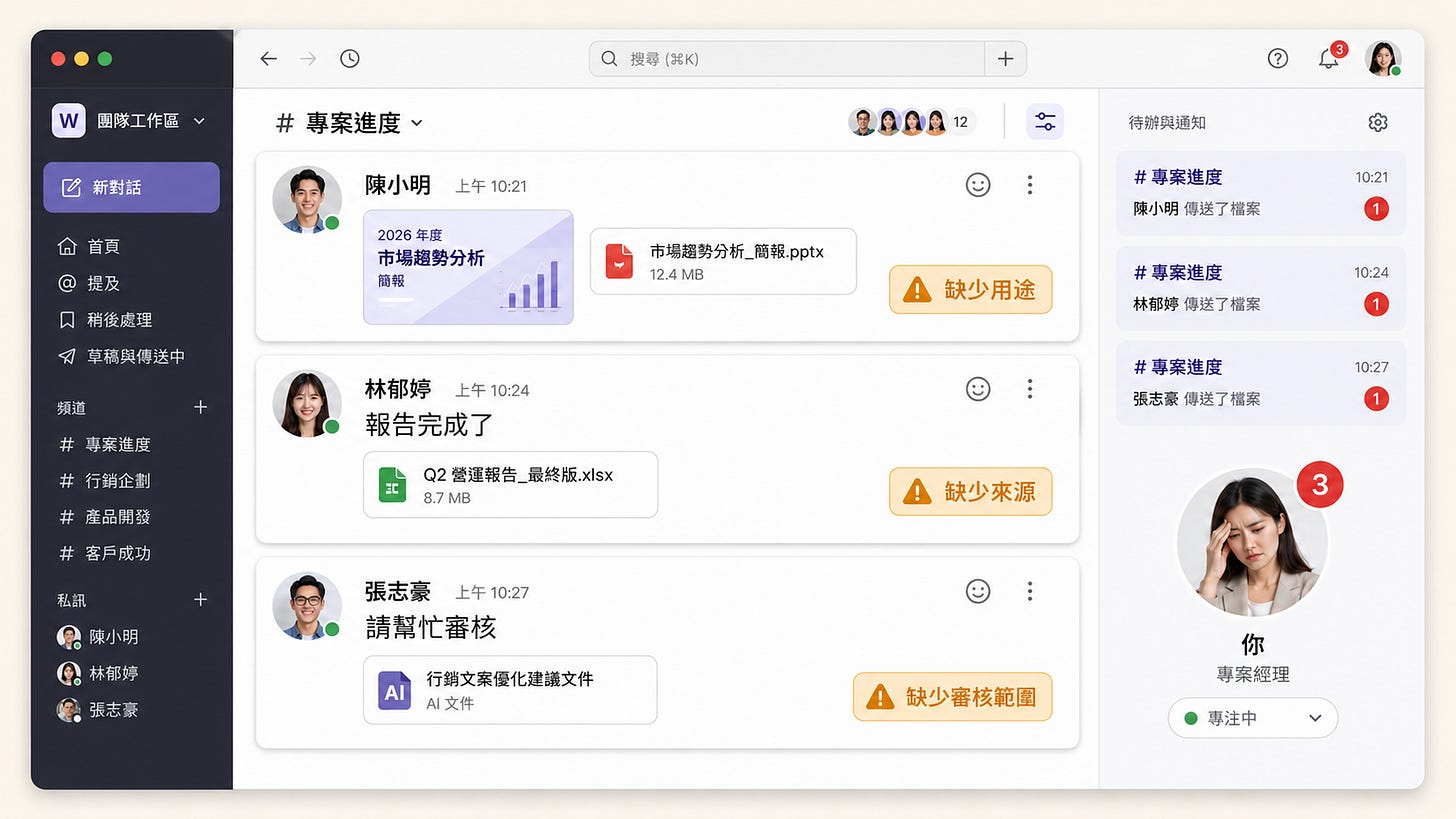Go back with the left arrow
This screenshot has height=819, width=1456.
[x=268, y=59]
